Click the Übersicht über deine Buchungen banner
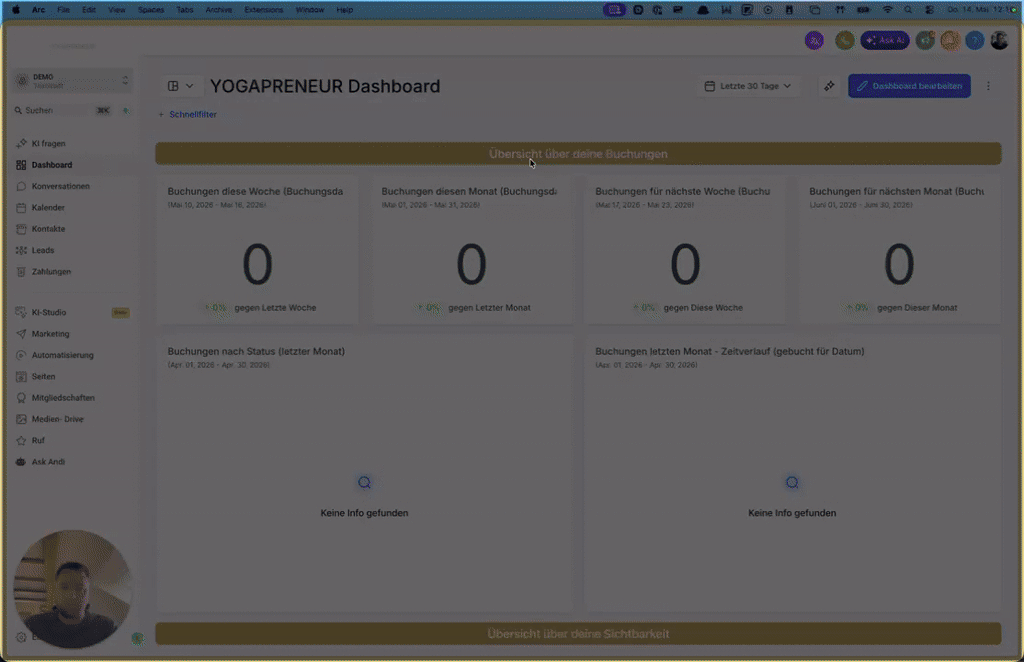The image size is (1024, 662). pyautogui.click(x=578, y=154)
